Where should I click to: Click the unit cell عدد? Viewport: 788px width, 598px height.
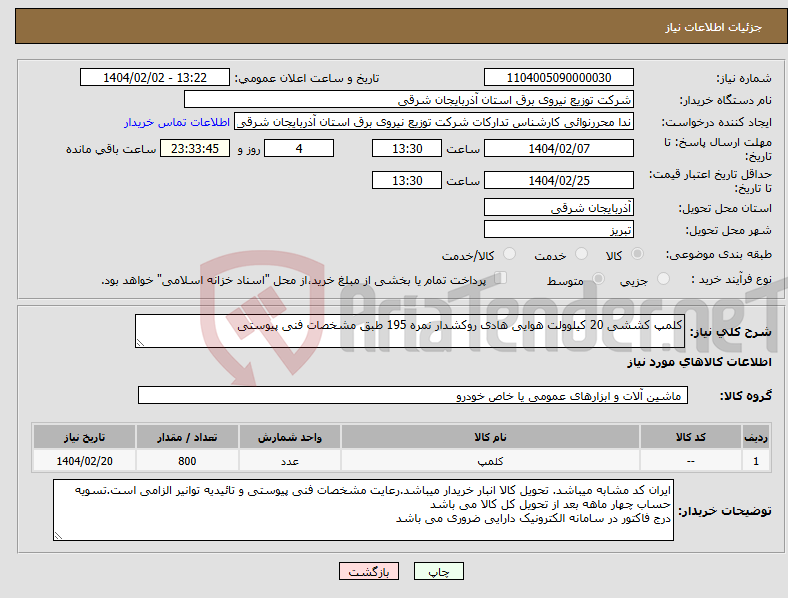[x=290, y=461]
